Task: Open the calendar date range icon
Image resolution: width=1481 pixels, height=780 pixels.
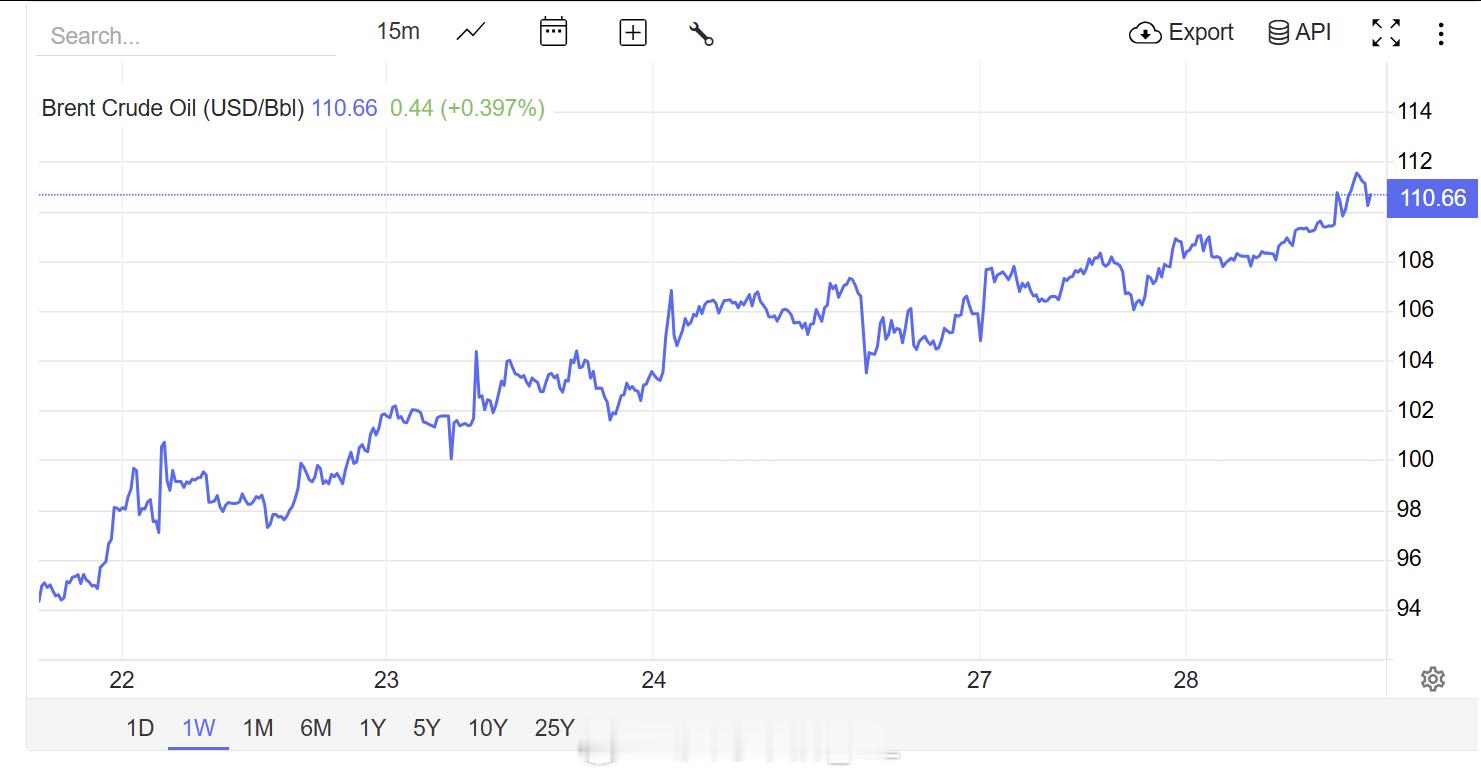Action: pyautogui.click(x=553, y=32)
